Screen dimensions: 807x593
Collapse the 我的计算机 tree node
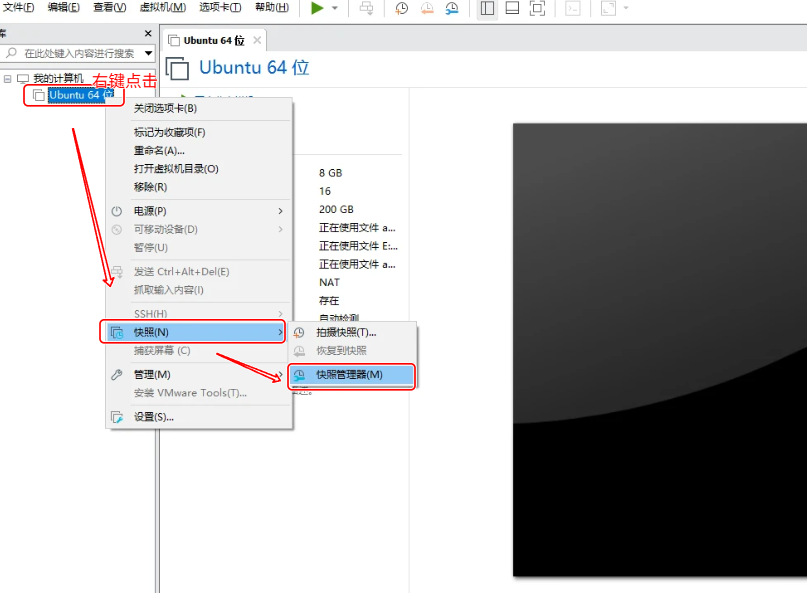(7, 79)
